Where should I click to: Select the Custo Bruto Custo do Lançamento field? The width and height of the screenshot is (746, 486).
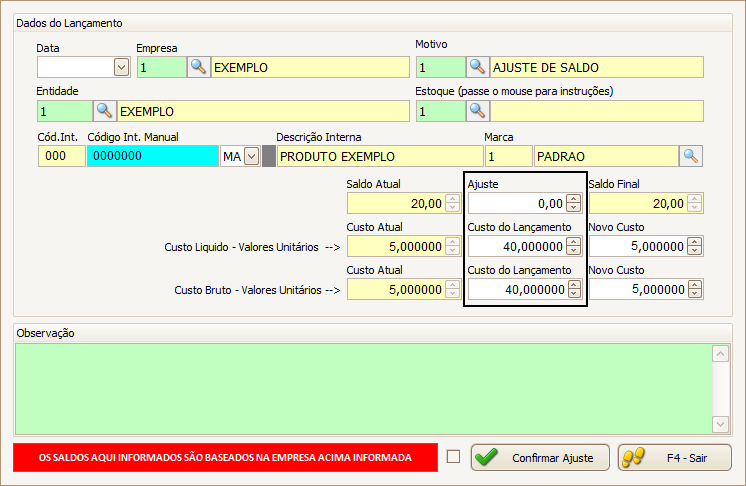pyautogui.click(x=516, y=289)
